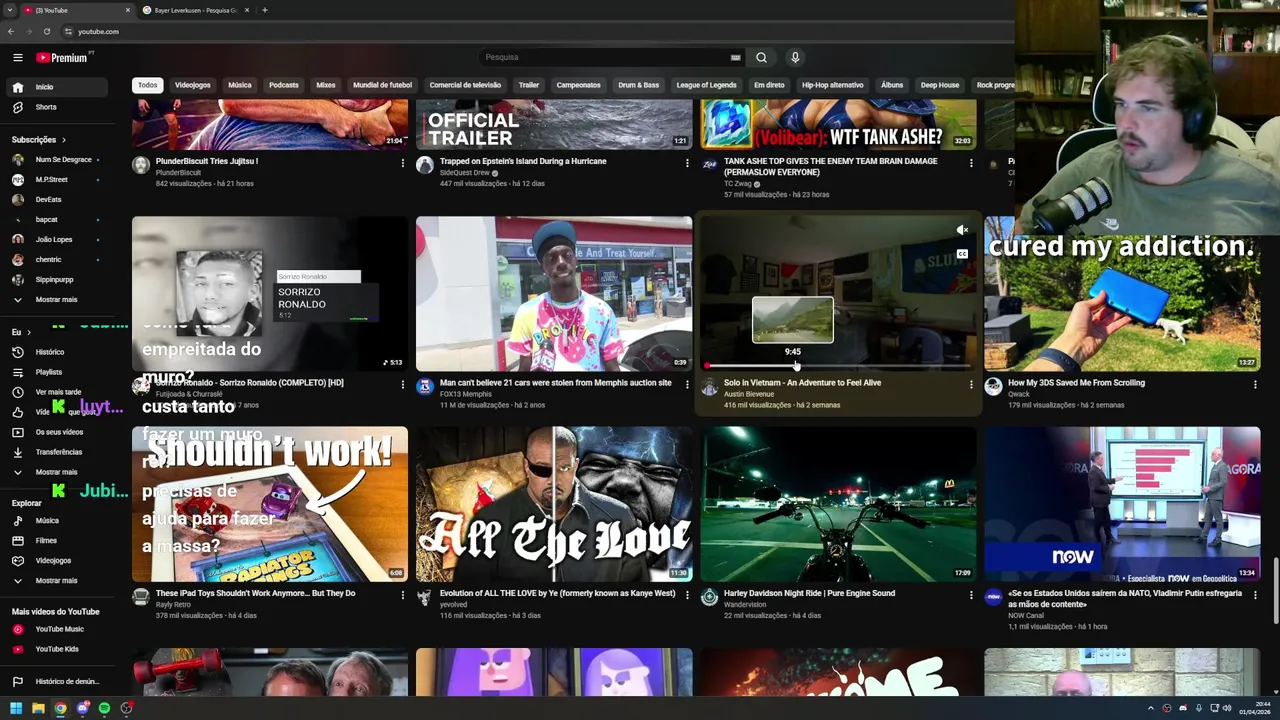Expand Mostrar mais under Subscrições

coord(56,300)
